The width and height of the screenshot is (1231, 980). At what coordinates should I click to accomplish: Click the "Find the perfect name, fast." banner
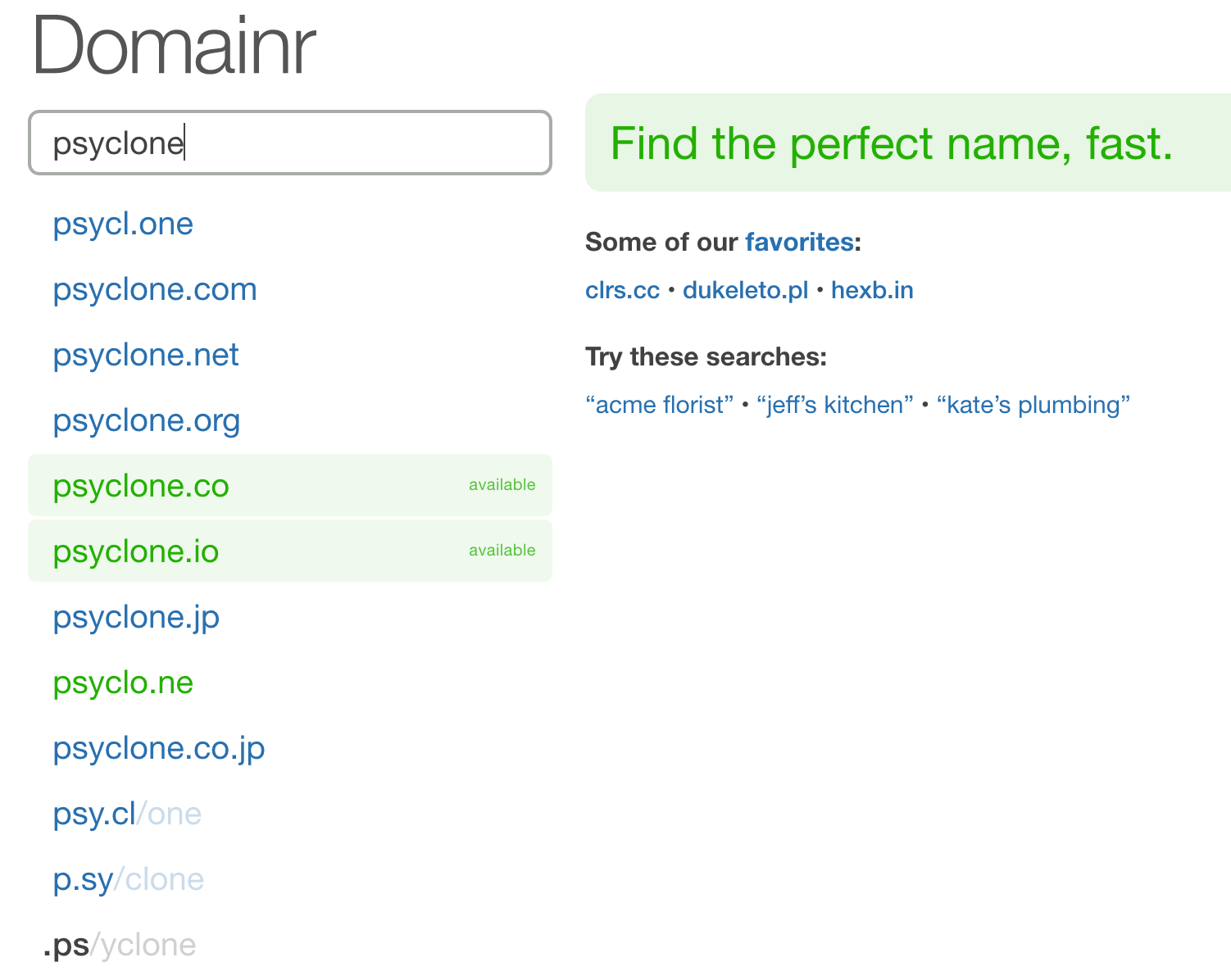(x=908, y=143)
